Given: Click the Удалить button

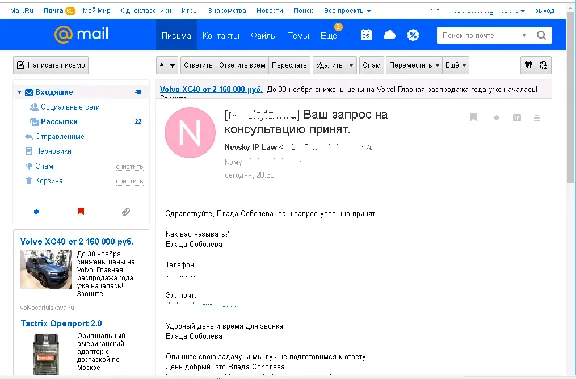Looking at the screenshot, I should coord(330,65).
